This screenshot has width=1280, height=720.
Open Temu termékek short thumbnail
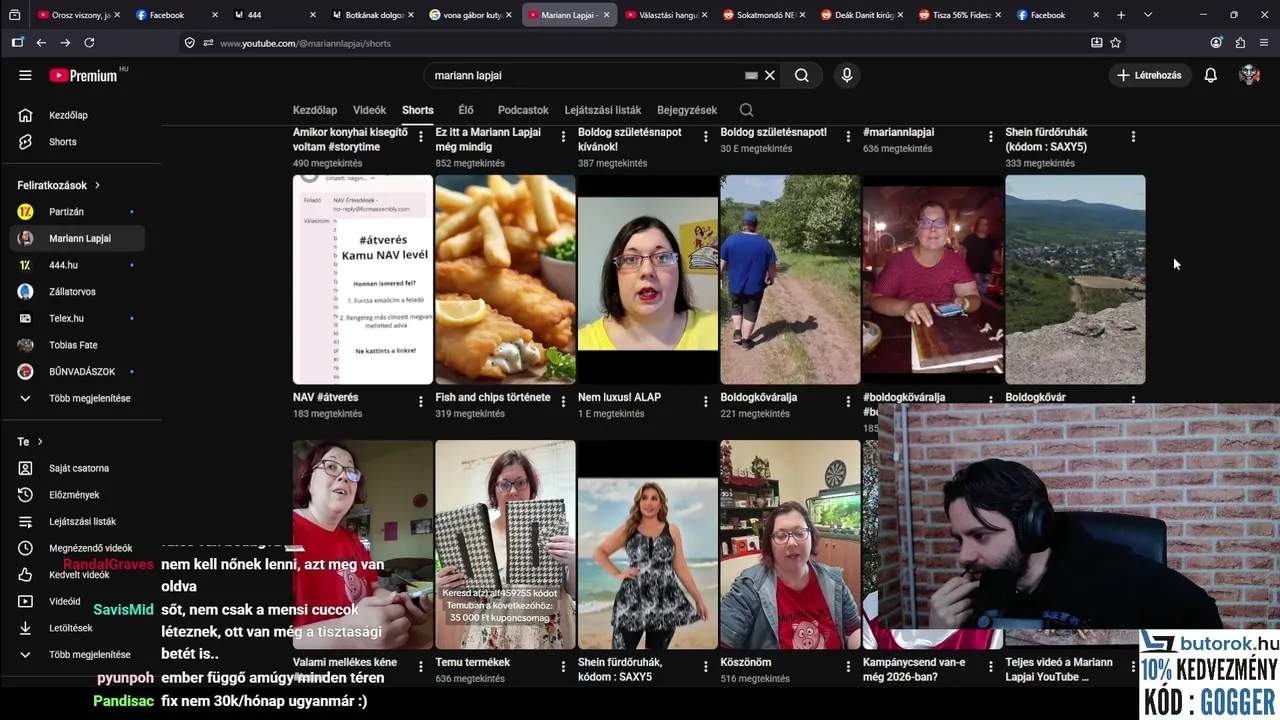click(x=505, y=545)
